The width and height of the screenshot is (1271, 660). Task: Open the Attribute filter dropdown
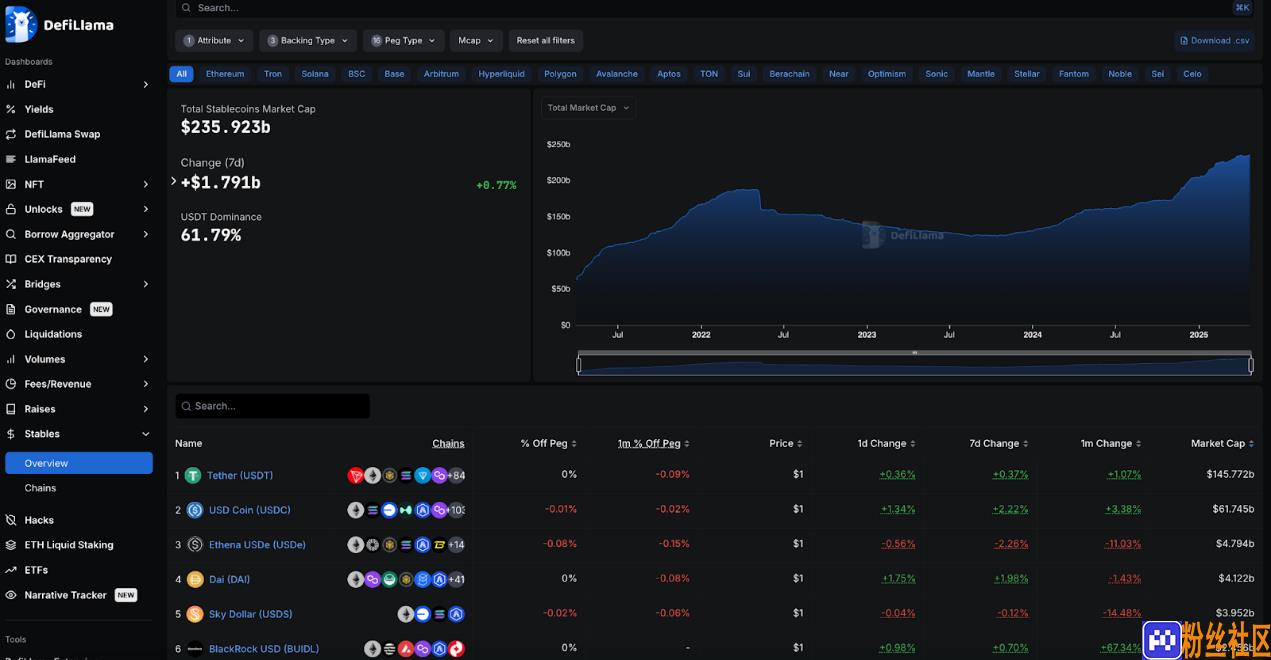coord(214,40)
